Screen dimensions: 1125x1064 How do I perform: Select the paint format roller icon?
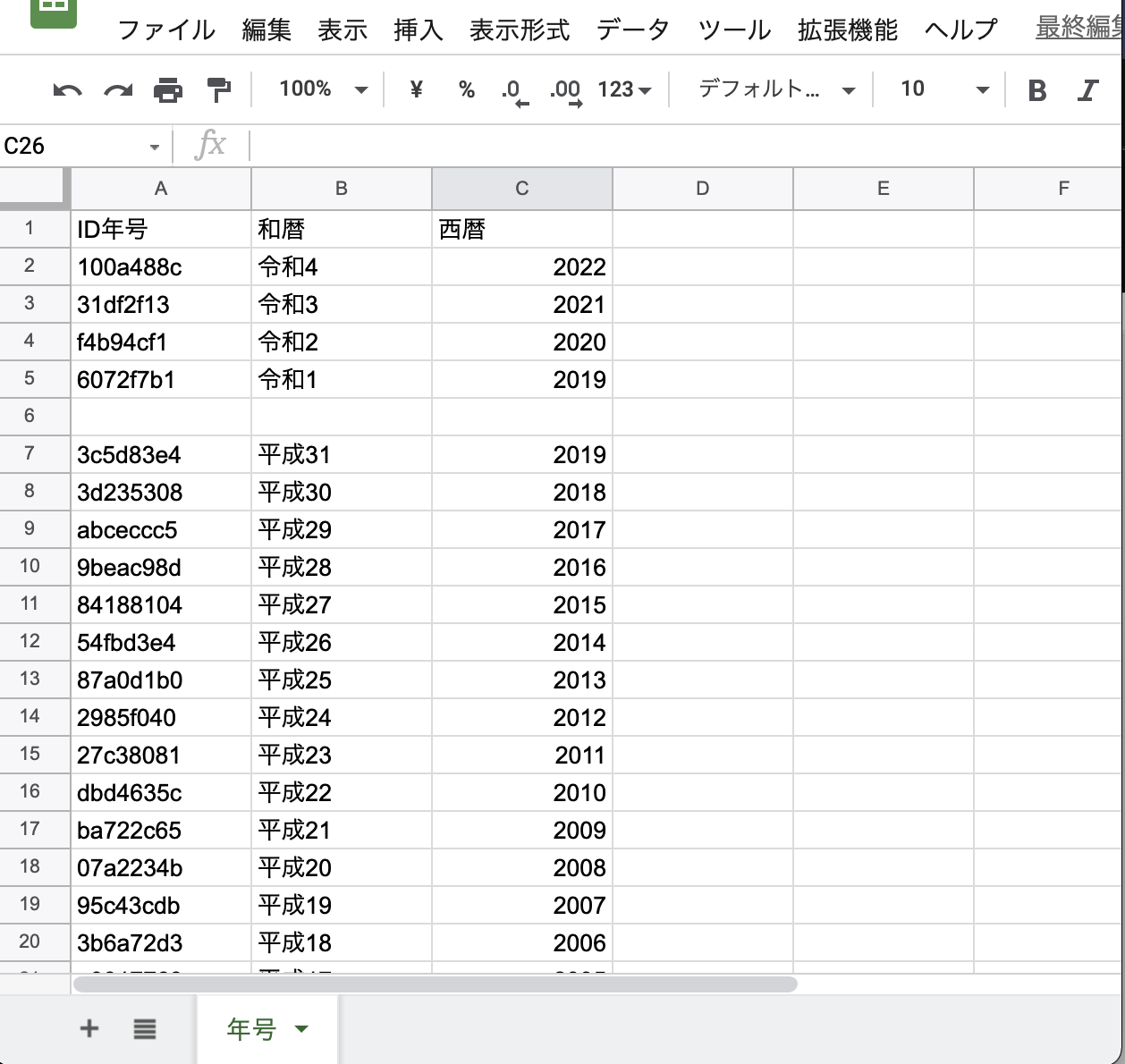click(218, 89)
